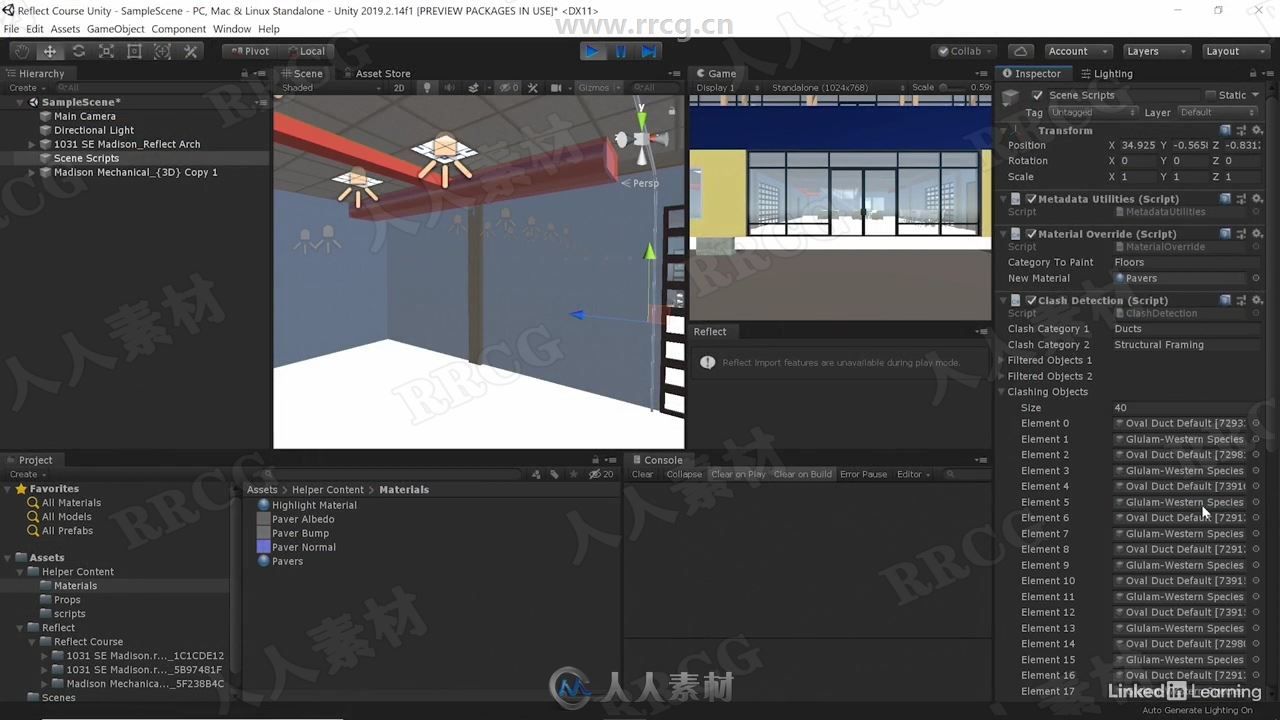Toggle Pivot handle position

(250, 51)
